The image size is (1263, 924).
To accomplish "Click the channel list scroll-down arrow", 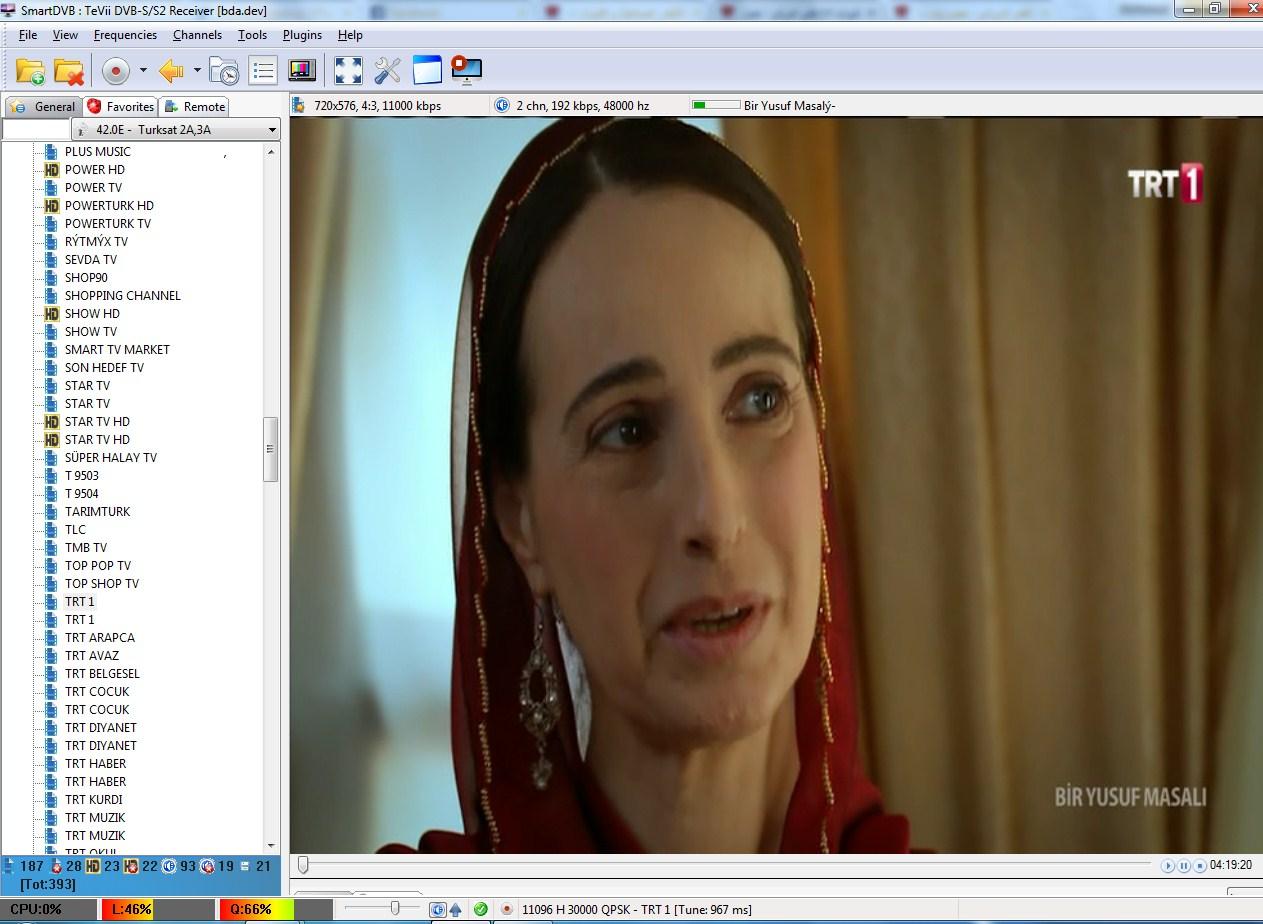I will coord(270,846).
